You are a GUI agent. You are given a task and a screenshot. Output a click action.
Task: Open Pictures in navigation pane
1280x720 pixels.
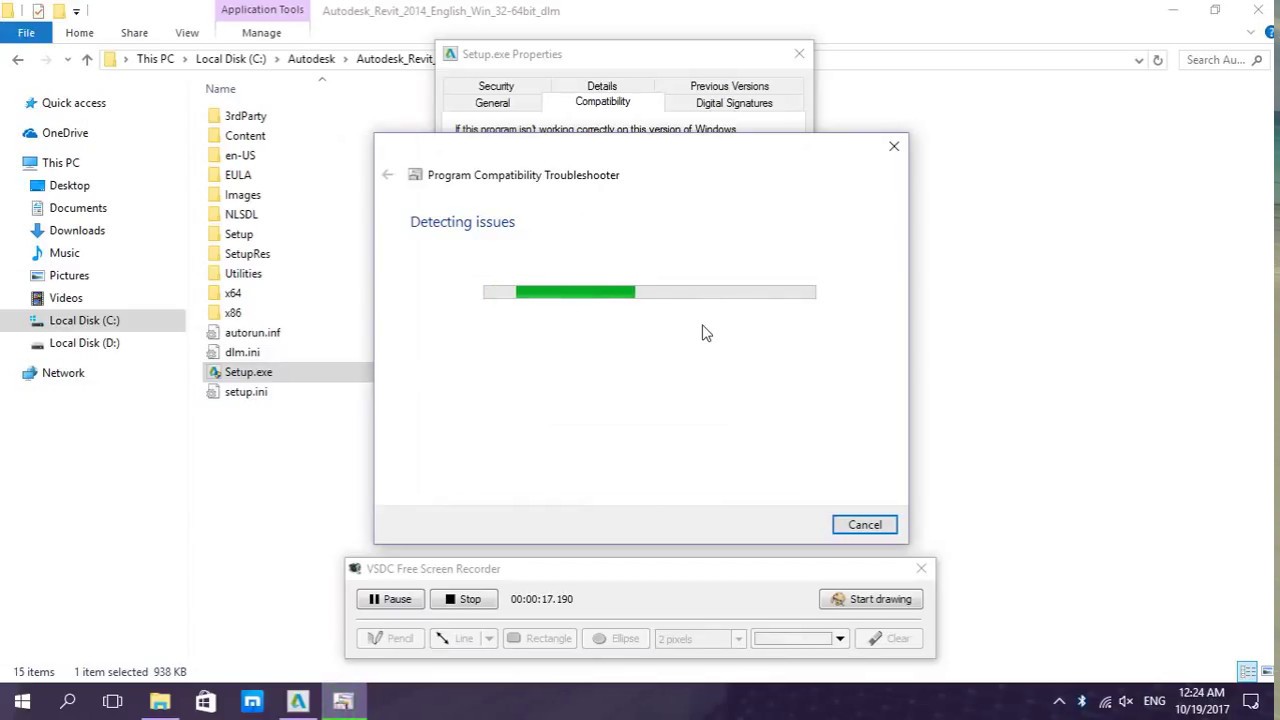coord(69,275)
